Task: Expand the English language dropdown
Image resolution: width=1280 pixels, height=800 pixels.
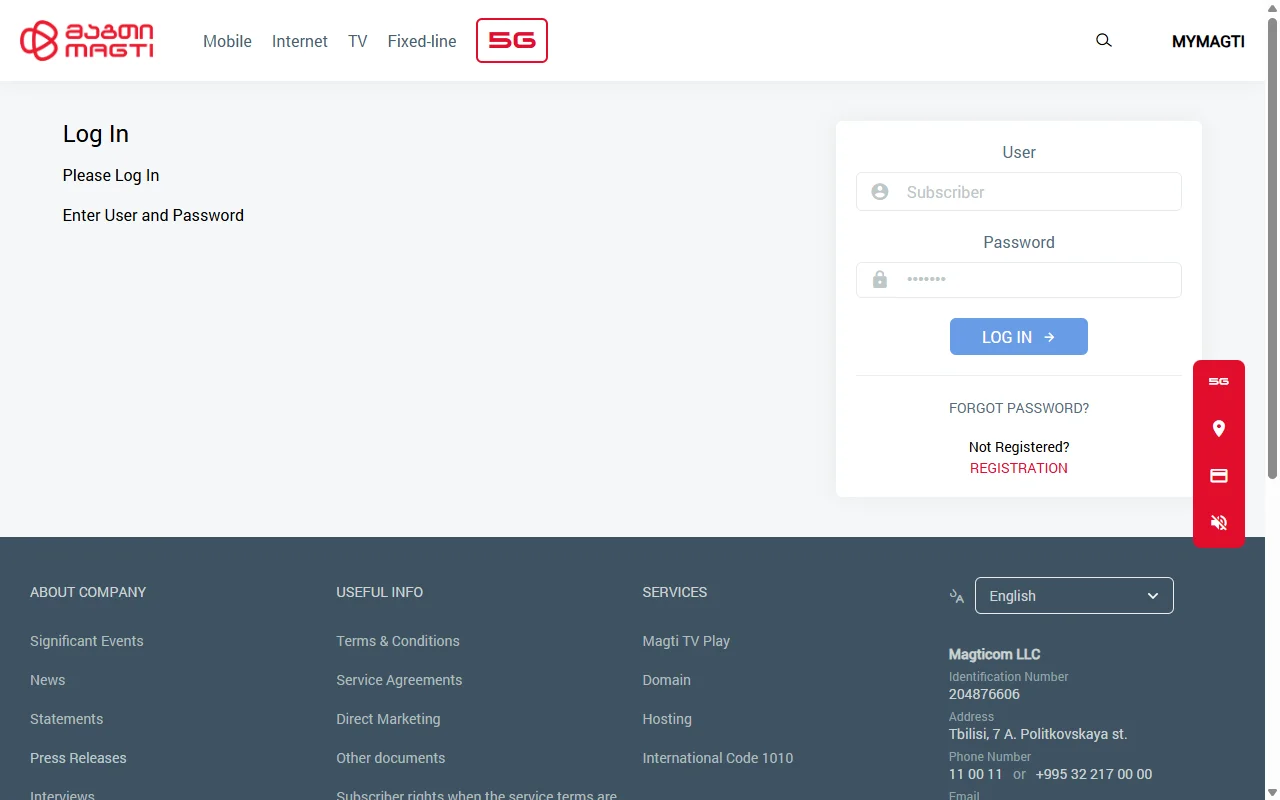Action: click(1074, 596)
